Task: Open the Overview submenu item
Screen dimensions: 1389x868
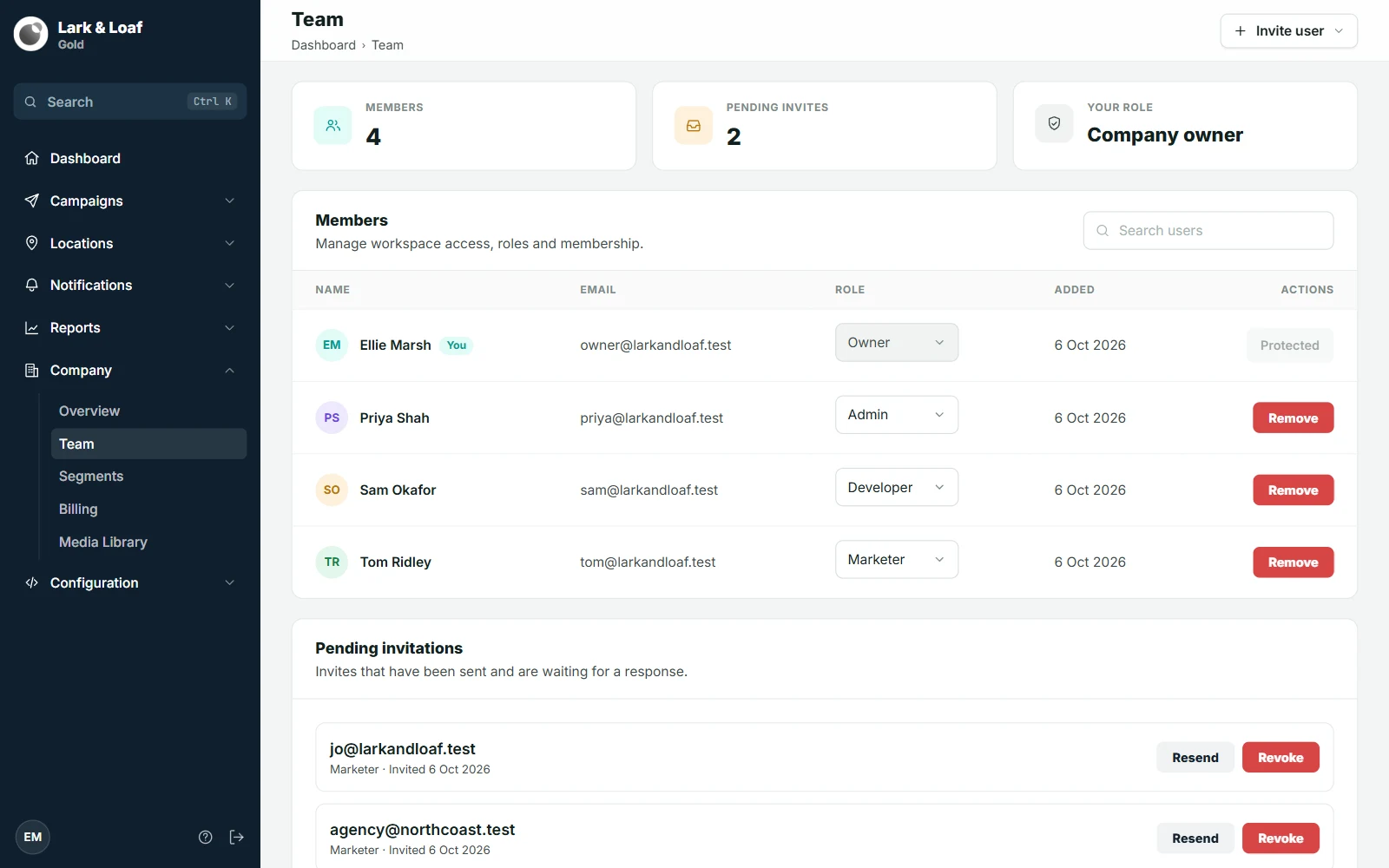Action: coord(148,411)
